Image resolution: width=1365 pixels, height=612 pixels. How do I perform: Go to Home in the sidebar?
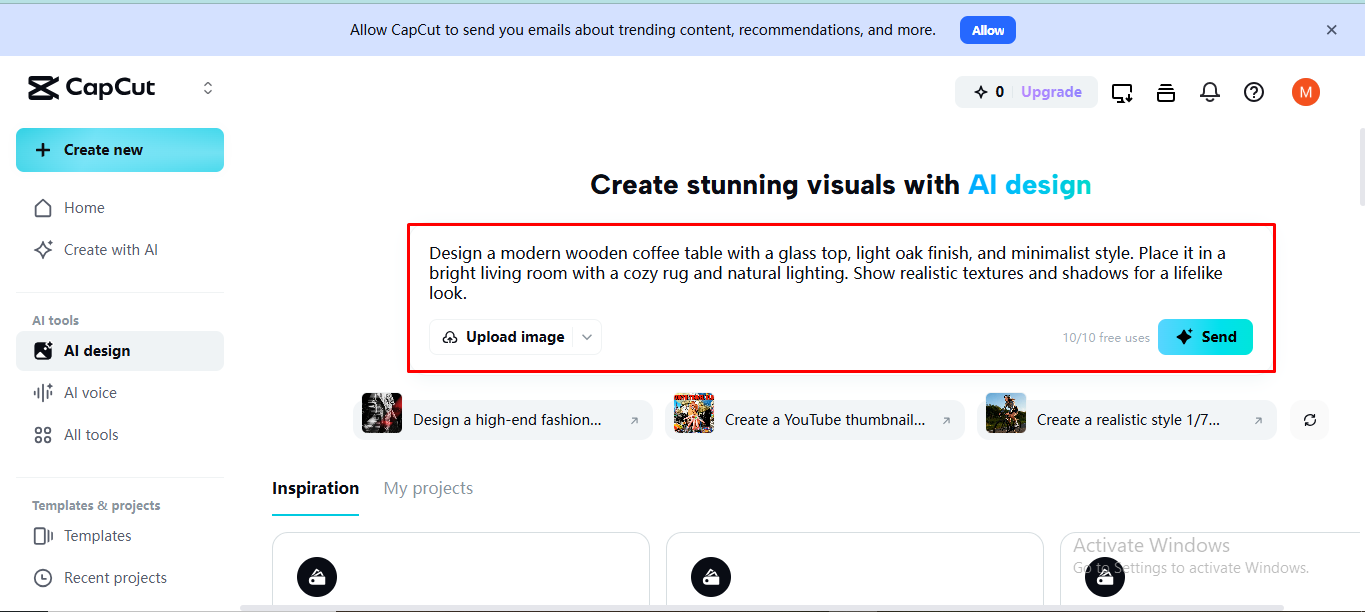pos(85,207)
